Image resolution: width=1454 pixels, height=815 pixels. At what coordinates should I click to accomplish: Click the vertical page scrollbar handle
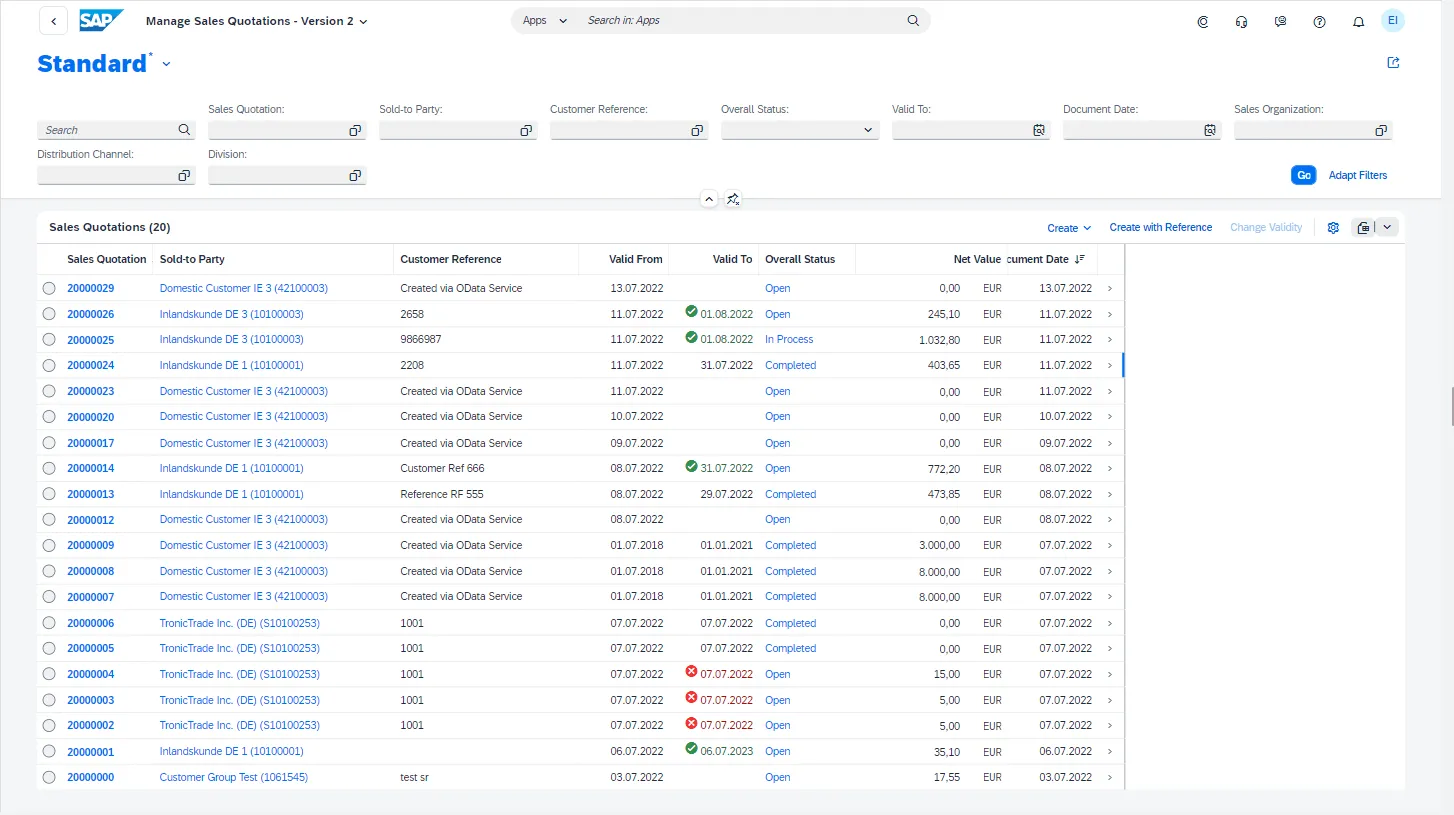[1451, 407]
